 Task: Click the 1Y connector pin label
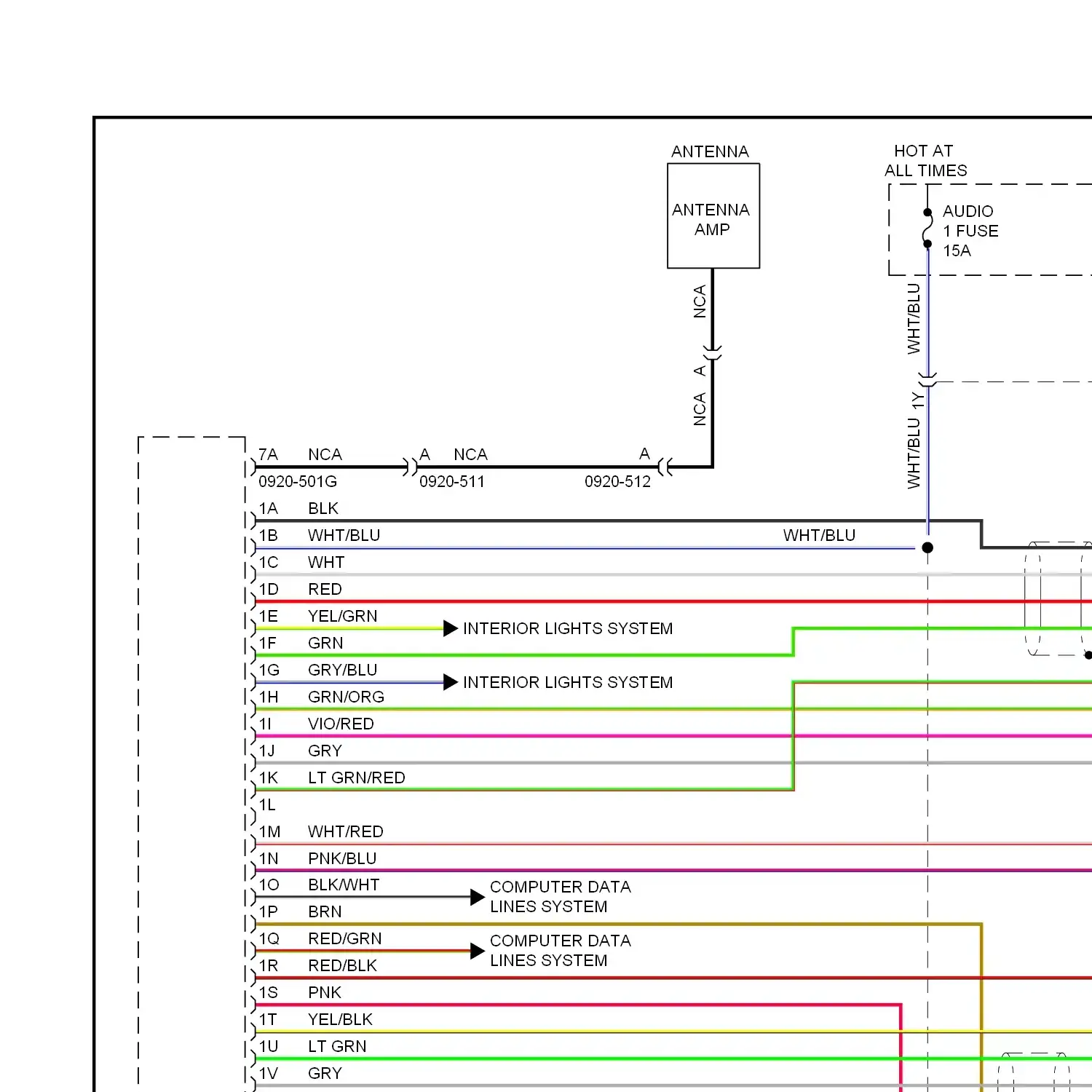coord(918,400)
